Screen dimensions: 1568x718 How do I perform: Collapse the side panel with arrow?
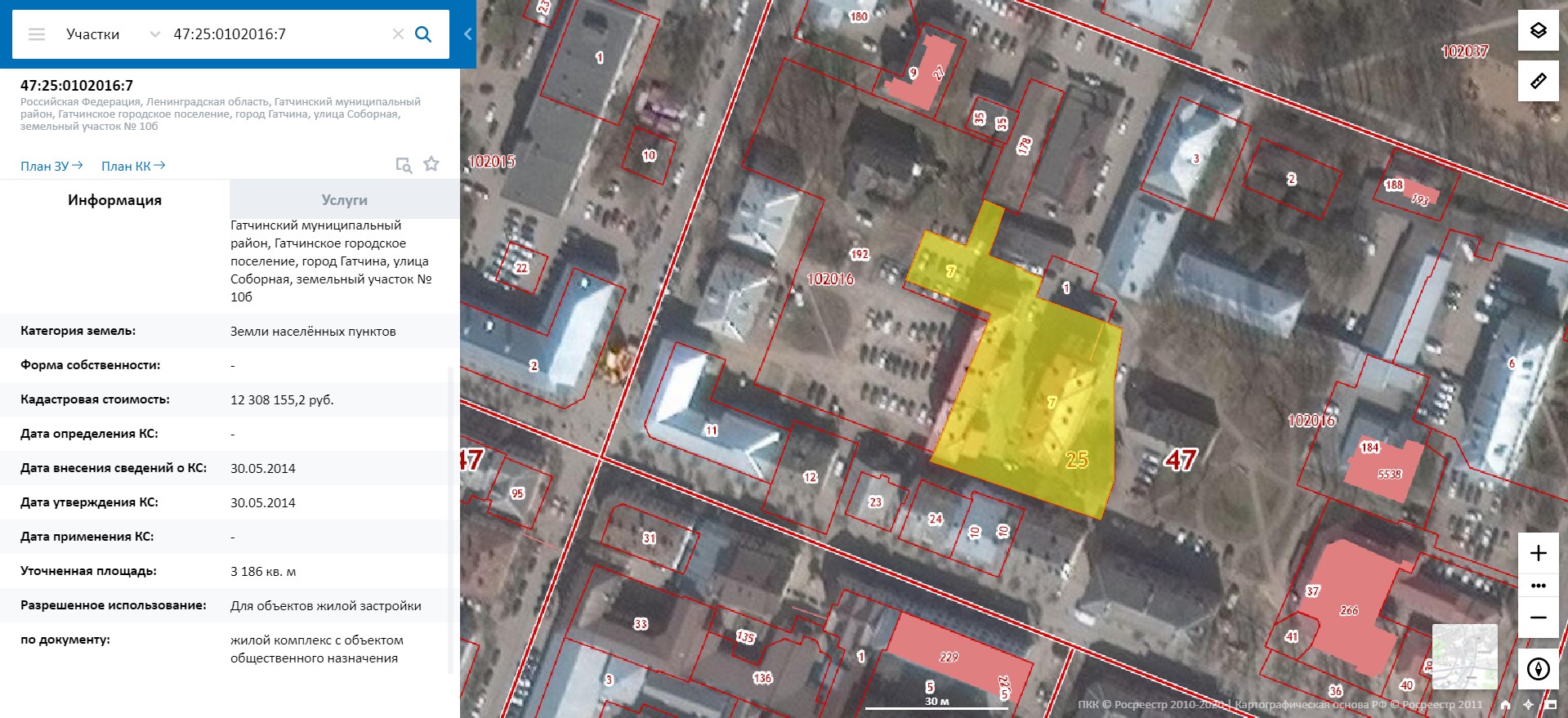point(467,34)
